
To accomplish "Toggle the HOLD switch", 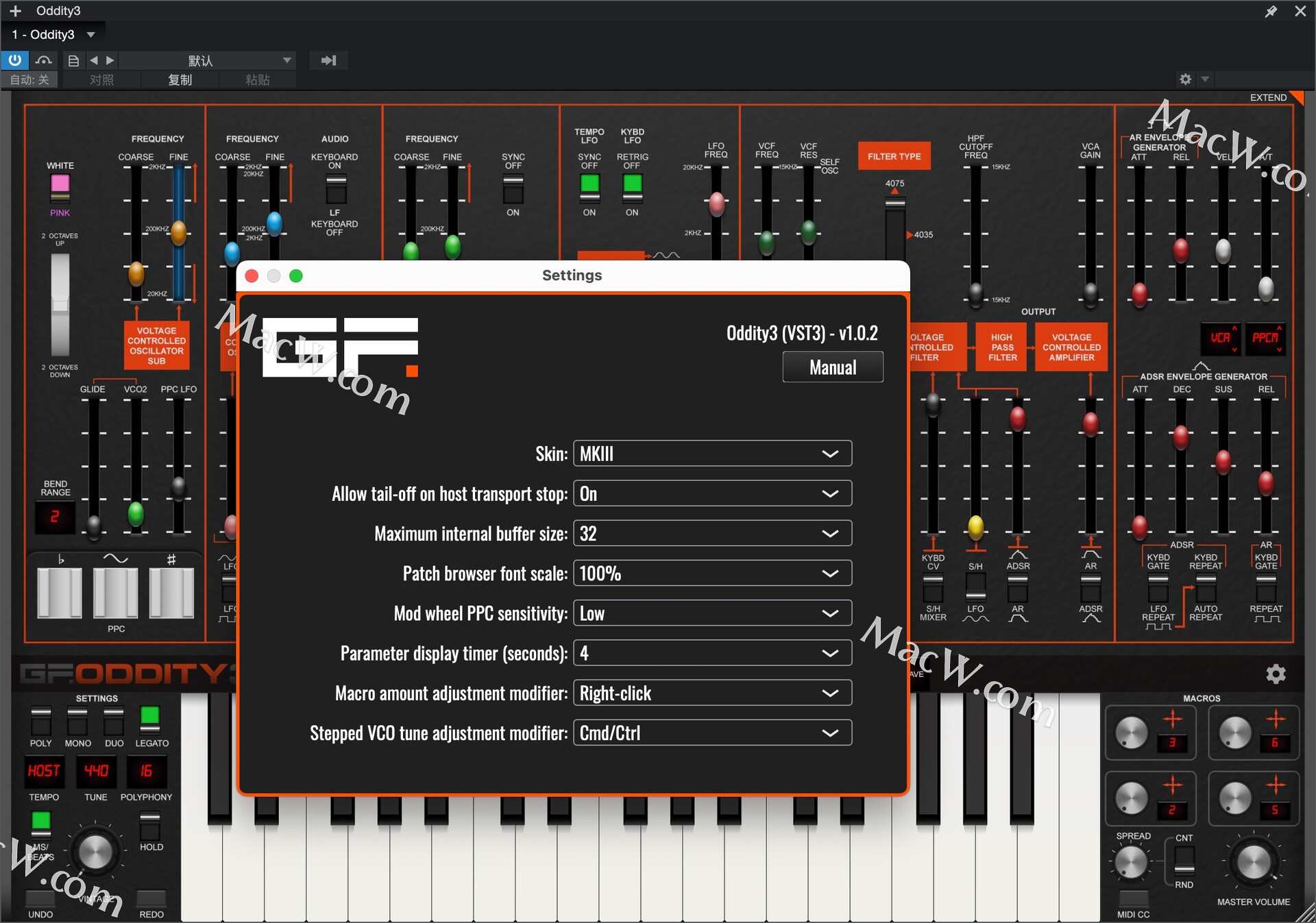I will [150, 826].
